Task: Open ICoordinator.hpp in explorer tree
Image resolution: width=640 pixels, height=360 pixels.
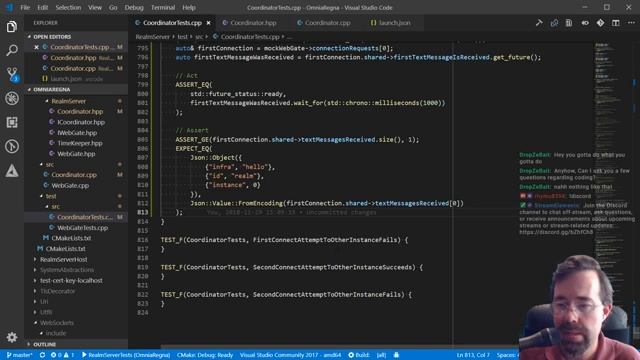Action: click(x=81, y=122)
